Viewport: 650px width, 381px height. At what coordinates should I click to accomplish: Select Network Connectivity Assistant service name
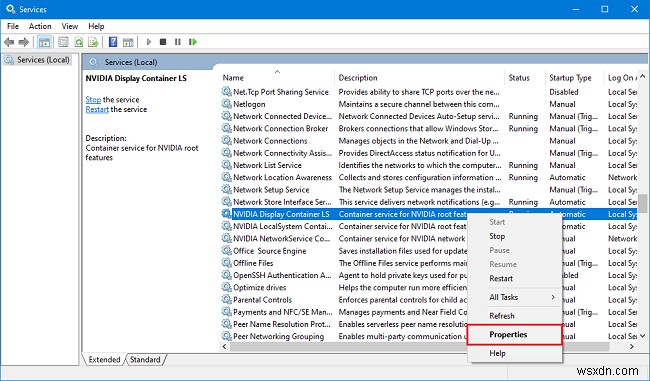click(x=282, y=153)
